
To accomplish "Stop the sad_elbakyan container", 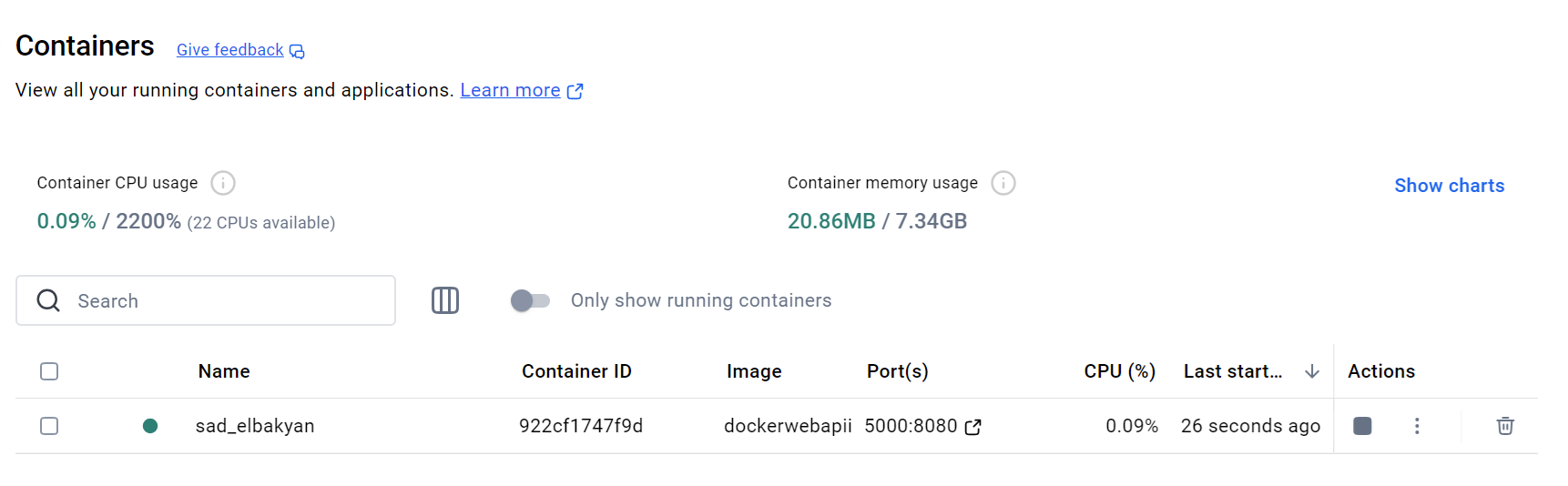I will [x=1362, y=426].
